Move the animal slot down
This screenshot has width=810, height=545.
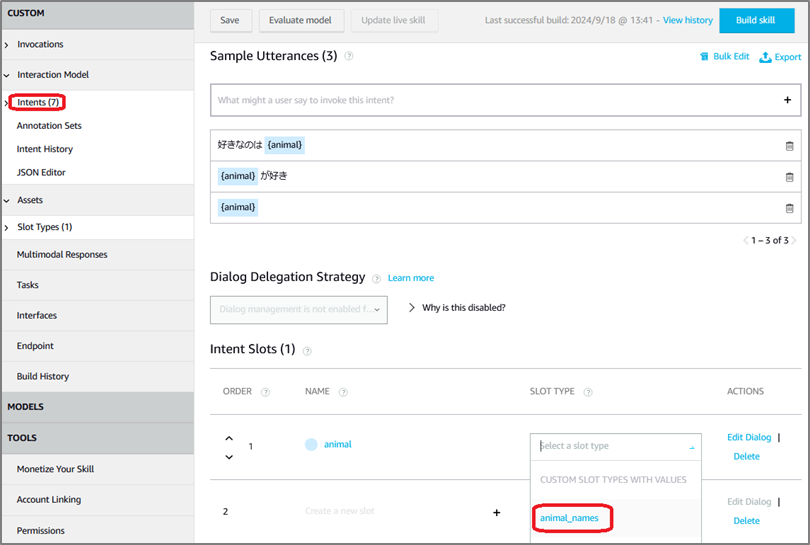(229, 457)
